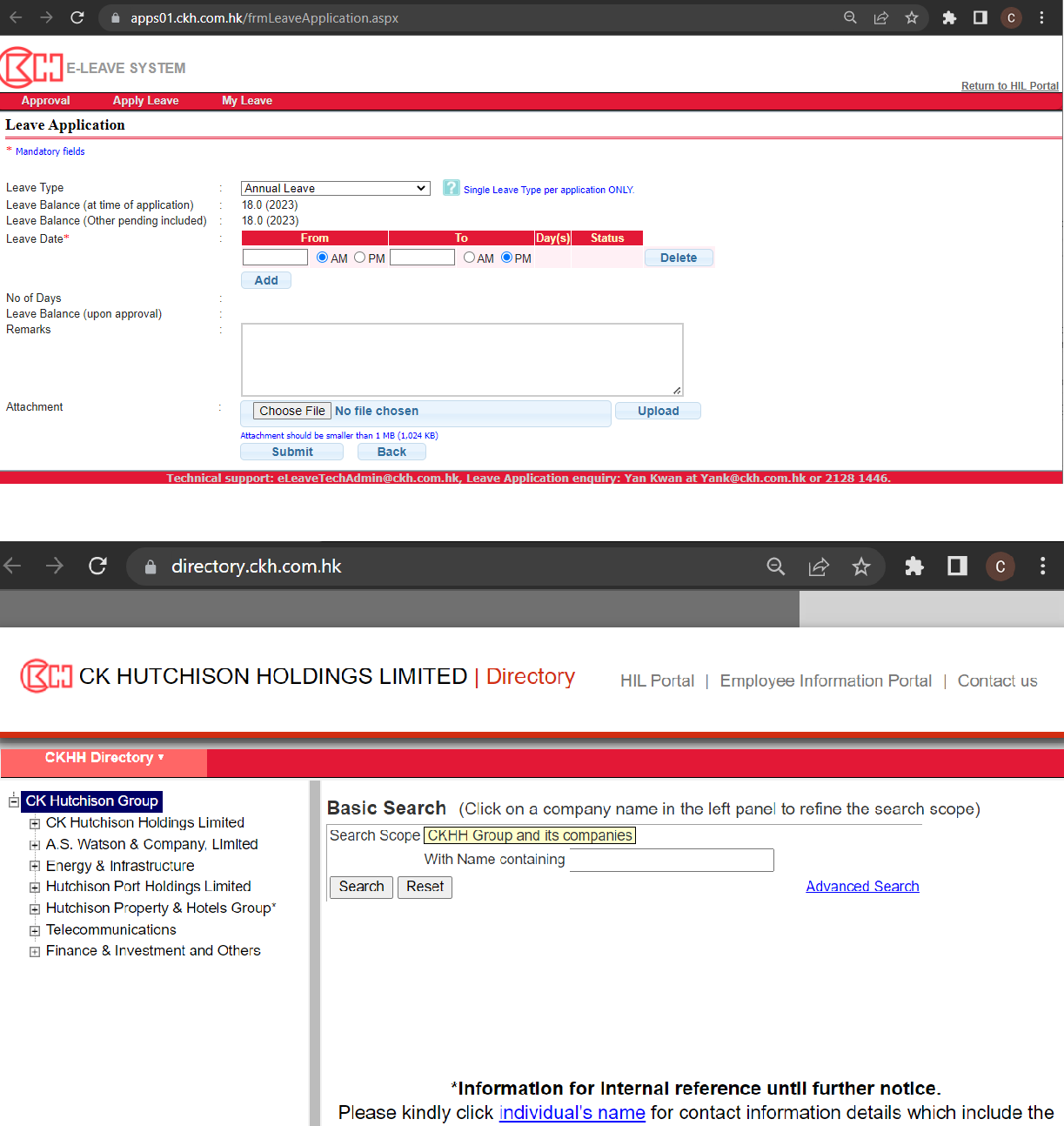The width and height of the screenshot is (1064, 1126).
Task: Click into the Remarks text area
Action: 462,360
